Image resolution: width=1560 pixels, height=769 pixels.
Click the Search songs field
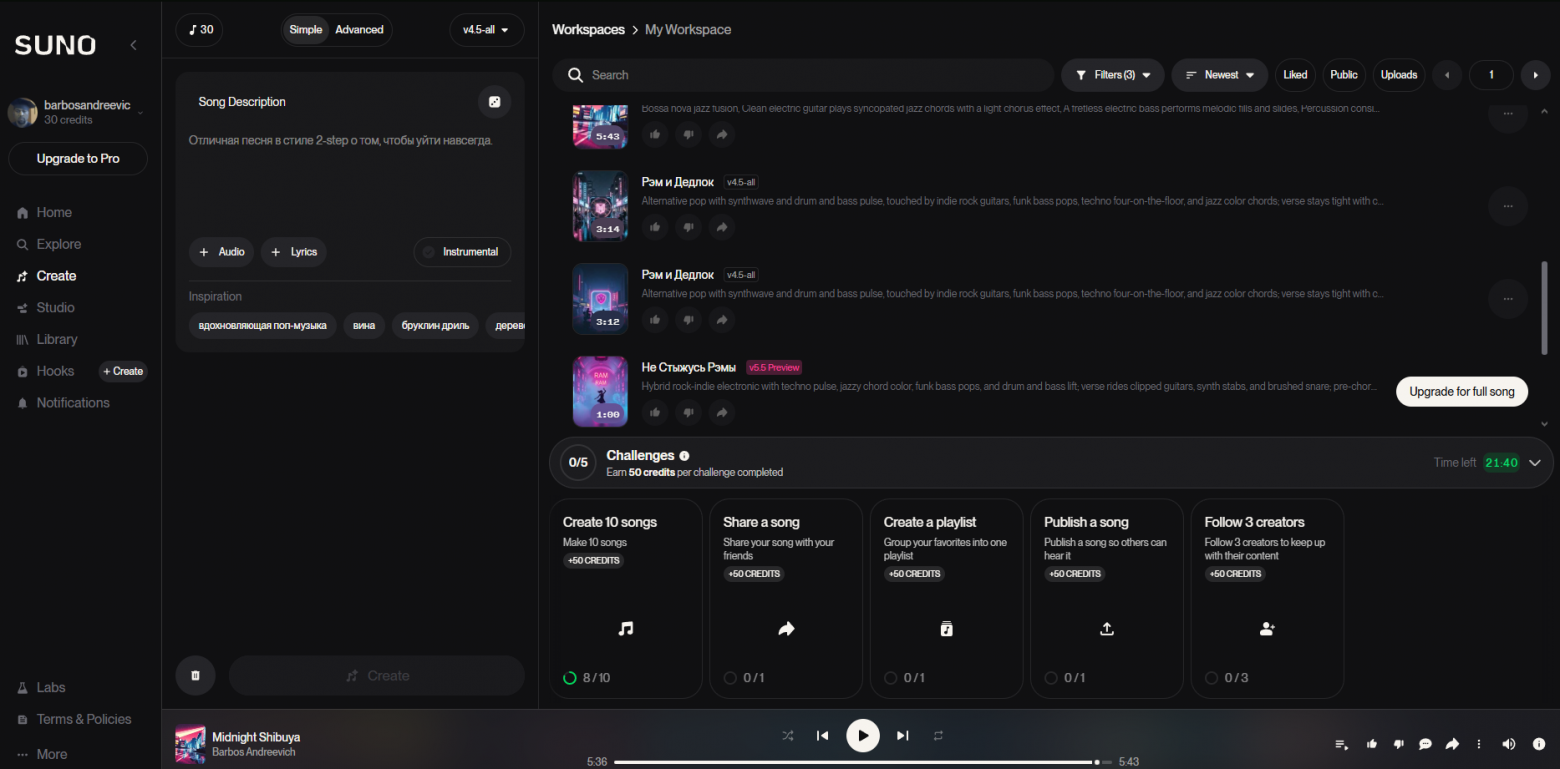804,75
